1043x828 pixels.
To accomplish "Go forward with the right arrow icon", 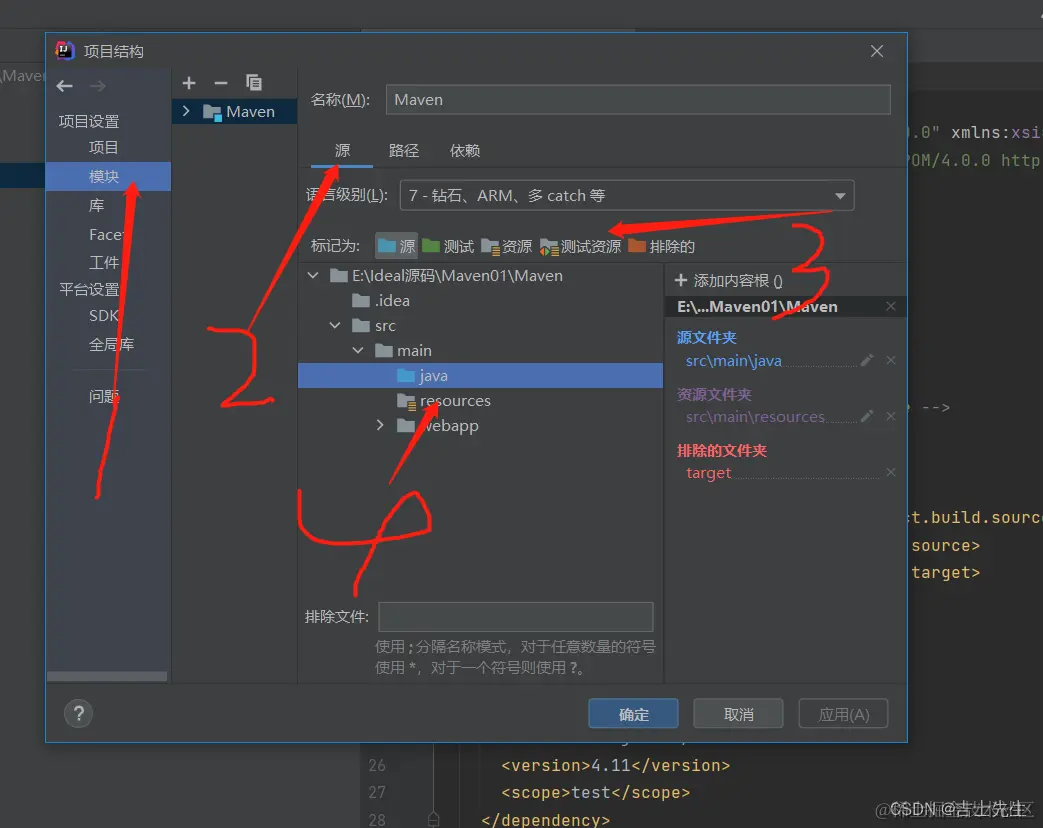I will click(98, 86).
